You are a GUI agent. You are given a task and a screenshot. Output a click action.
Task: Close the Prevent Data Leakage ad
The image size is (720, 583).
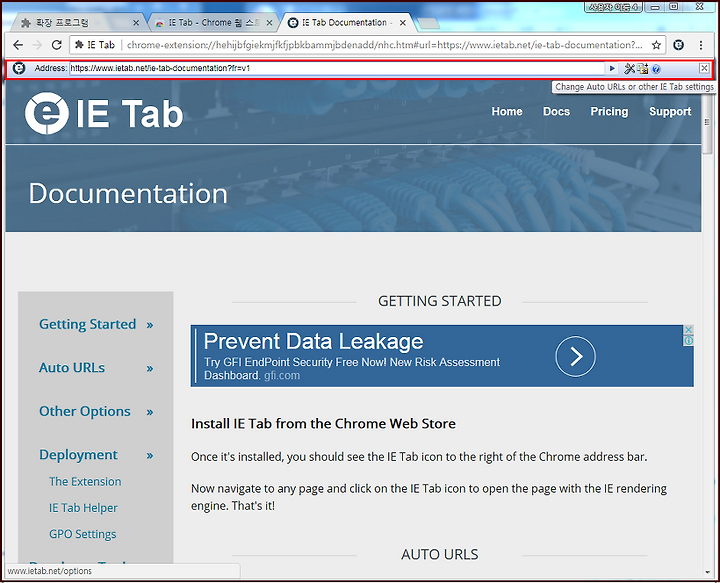pyautogui.click(x=688, y=330)
